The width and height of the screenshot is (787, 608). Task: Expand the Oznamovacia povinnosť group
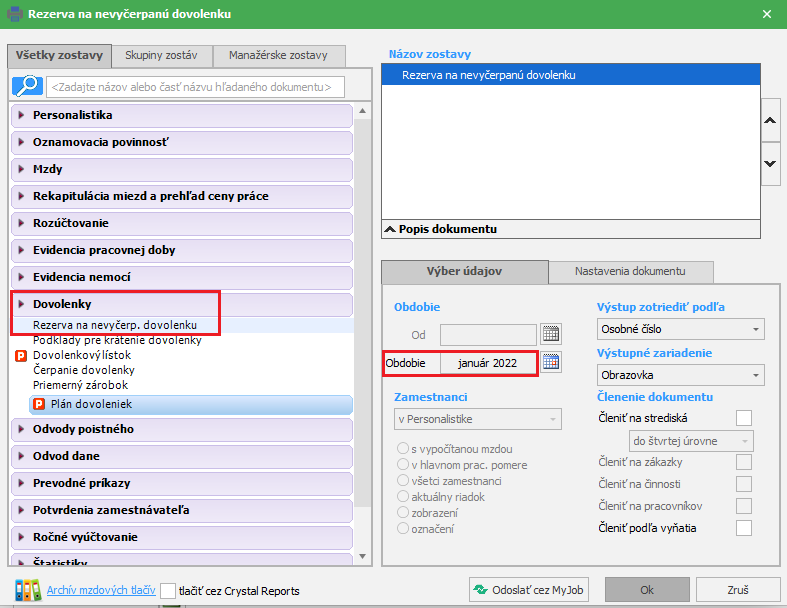[x=182, y=143]
